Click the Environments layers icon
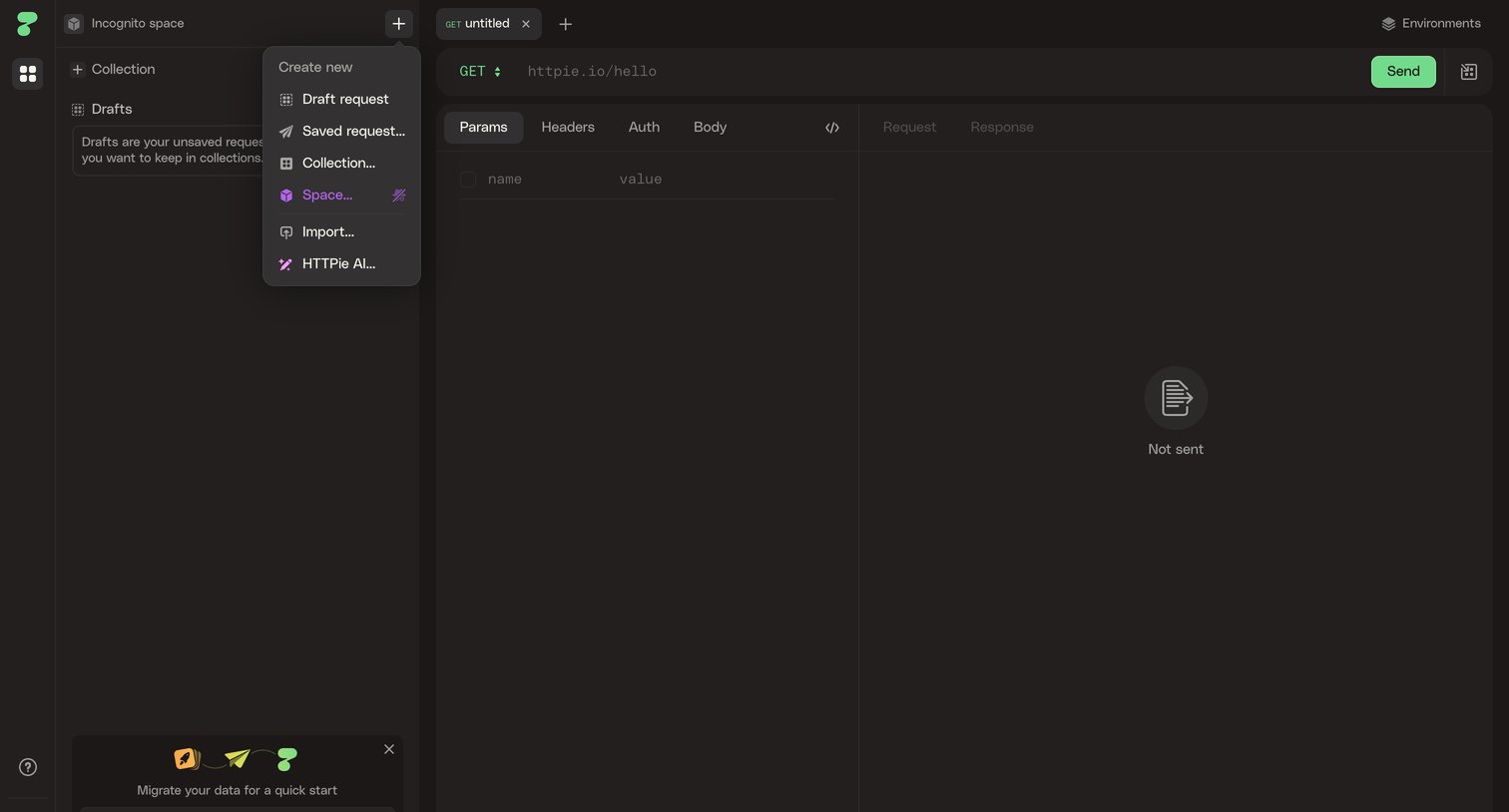This screenshot has width=1509, height=812. [1388, 24]
